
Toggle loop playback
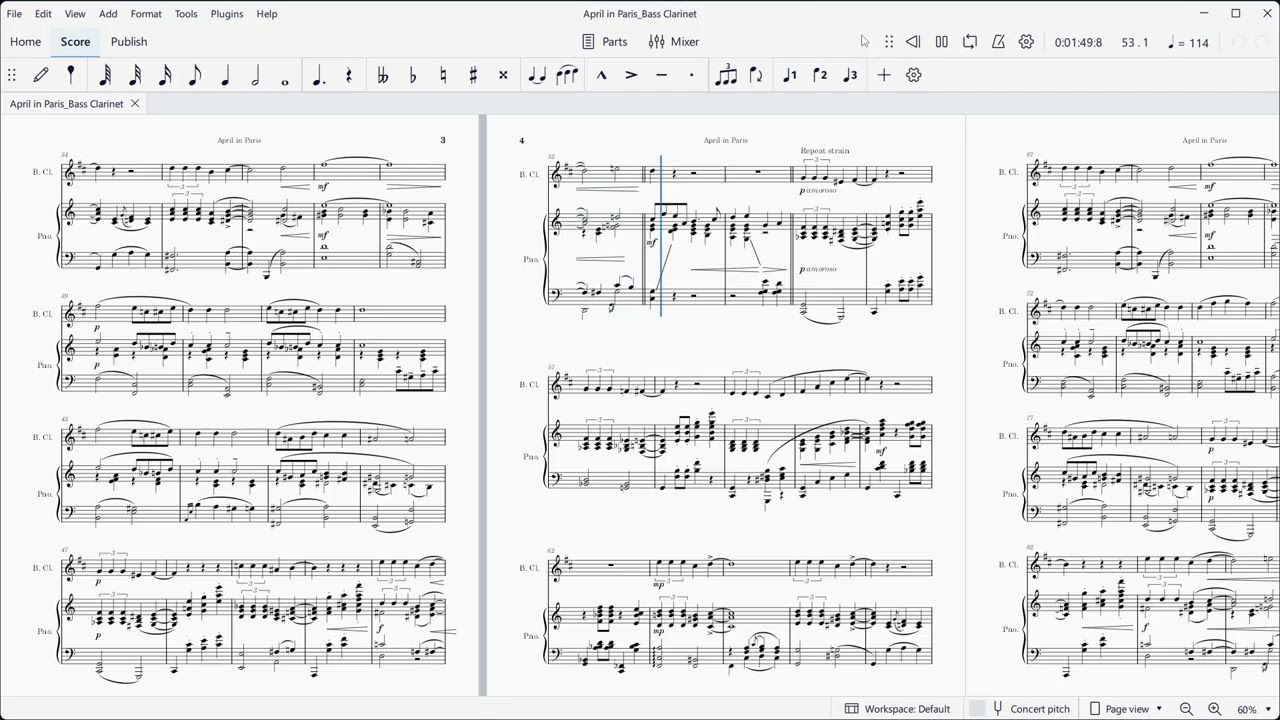[x=970, y=42]
